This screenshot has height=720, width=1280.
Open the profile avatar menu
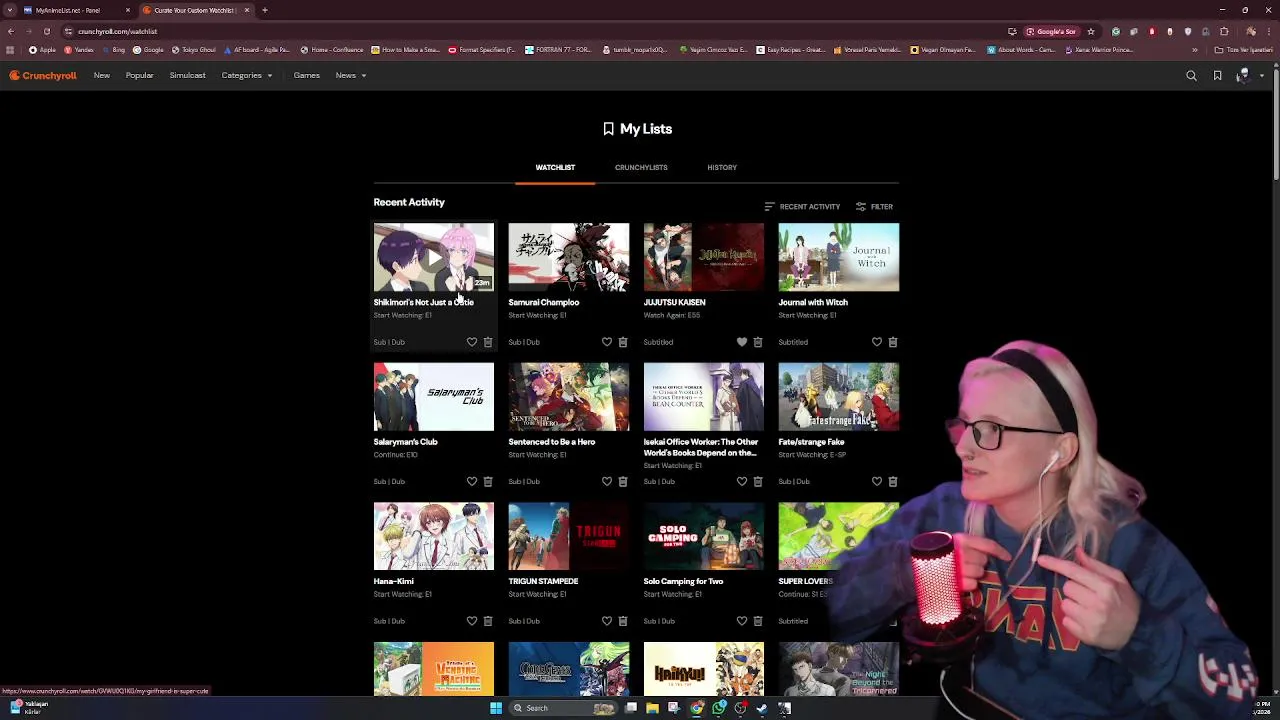click(1243, 75)
